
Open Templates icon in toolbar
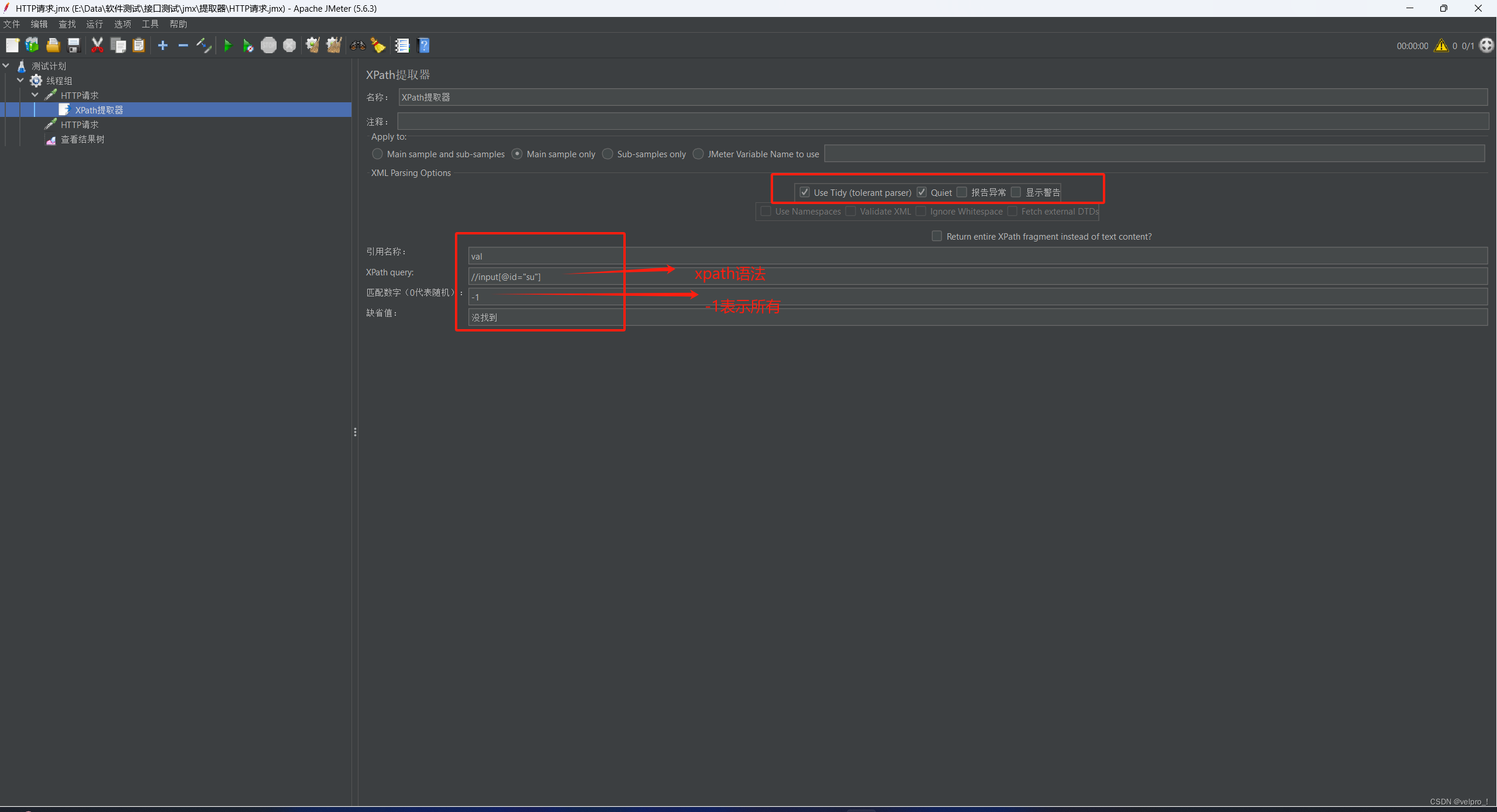coord(32,46)
